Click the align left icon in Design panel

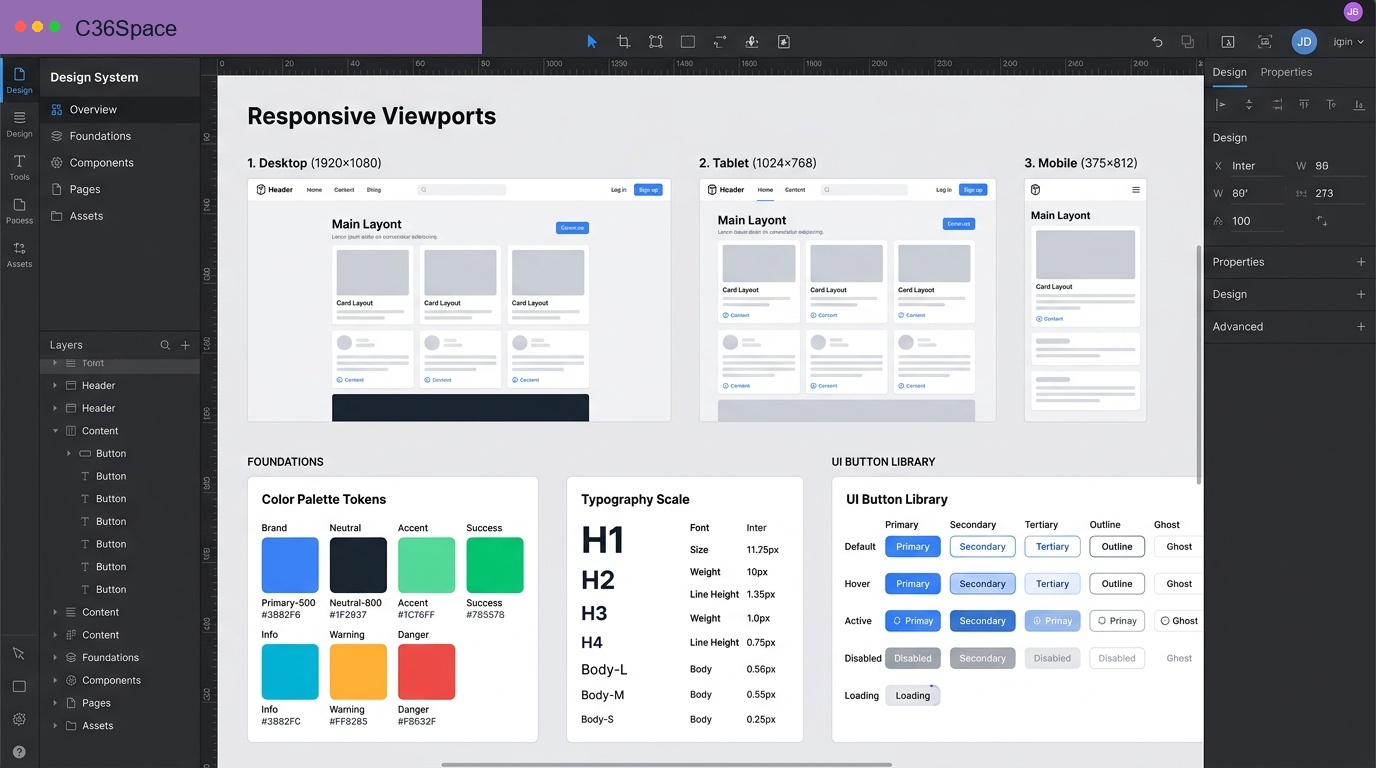[1221, 104]
